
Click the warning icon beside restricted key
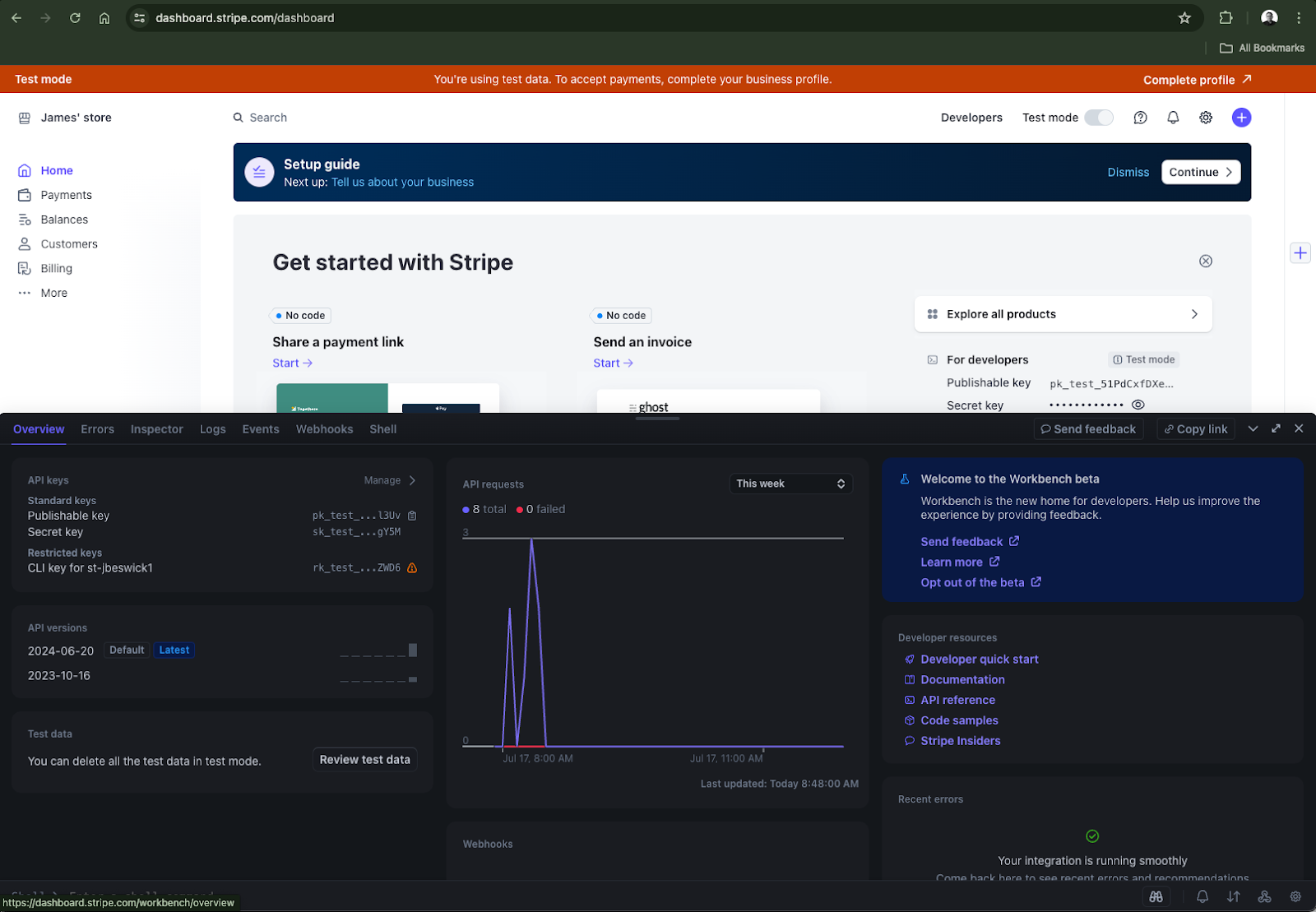(412, 568)
